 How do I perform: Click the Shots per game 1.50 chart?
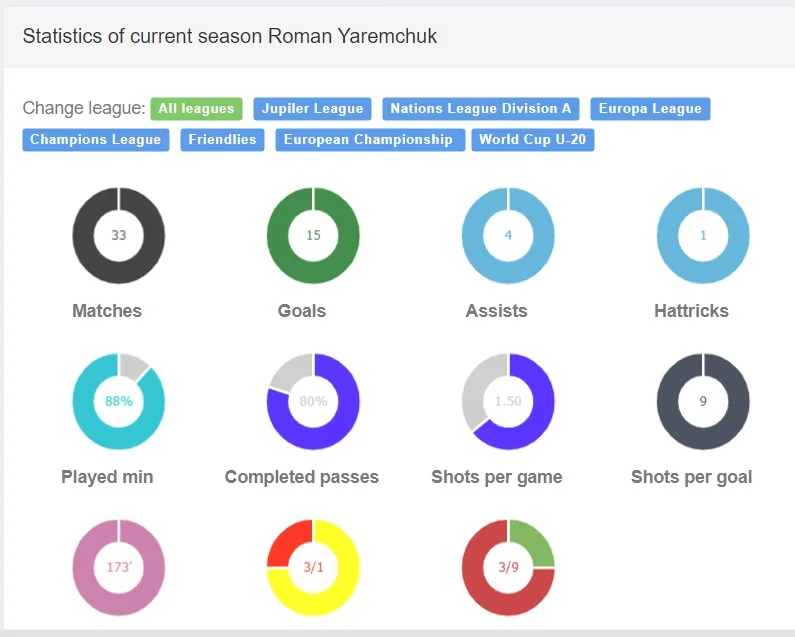tap(508, 402)
